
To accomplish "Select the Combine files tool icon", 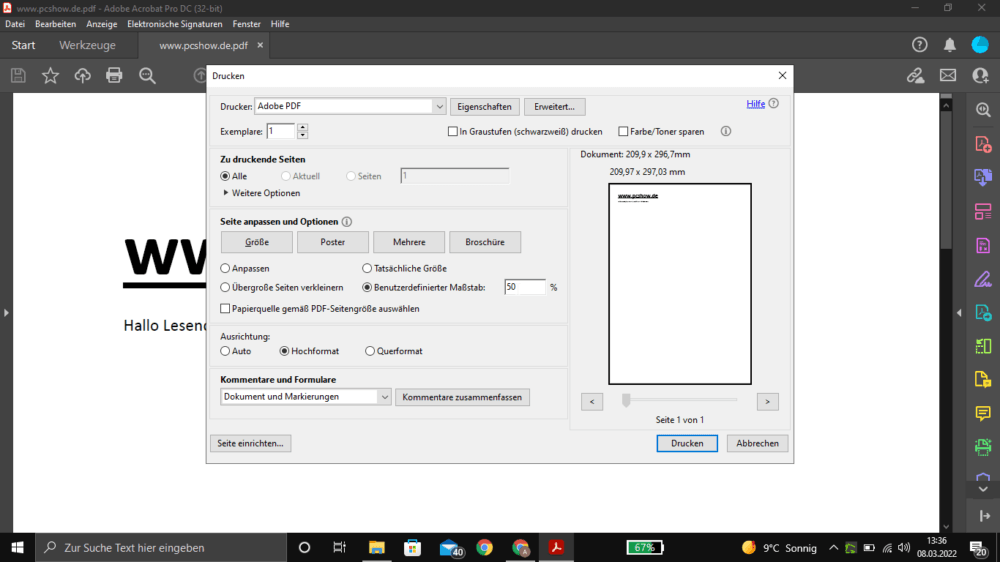I will pos(983,177).
